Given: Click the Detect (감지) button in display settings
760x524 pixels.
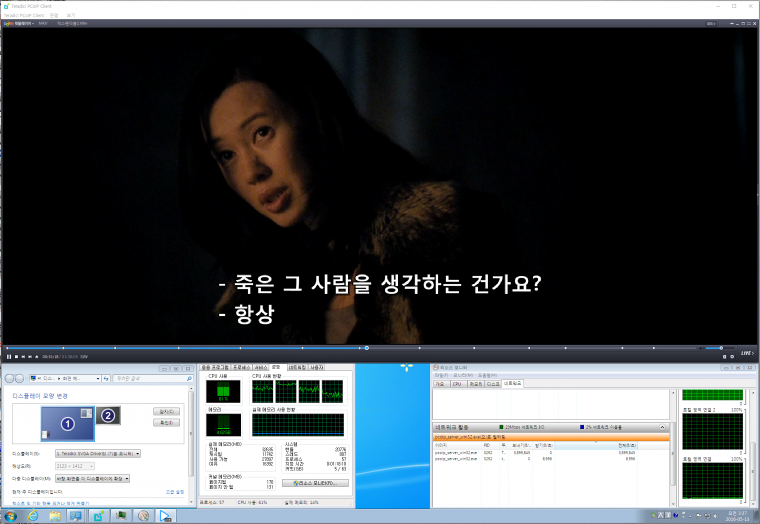Looking at the screenshot, I should pos(166,412).
